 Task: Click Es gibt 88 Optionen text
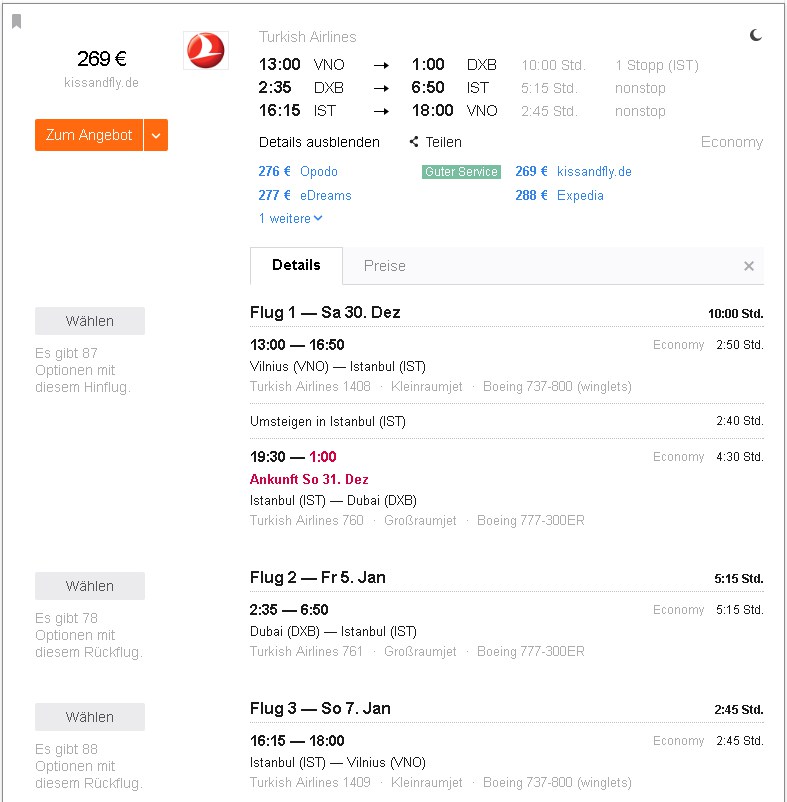89,766
